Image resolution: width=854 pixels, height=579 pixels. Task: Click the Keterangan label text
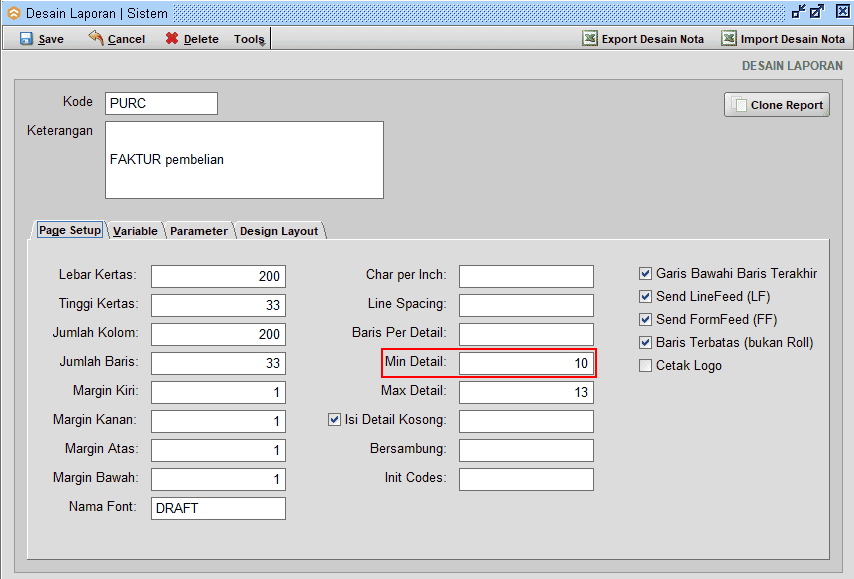click(60, 131)
